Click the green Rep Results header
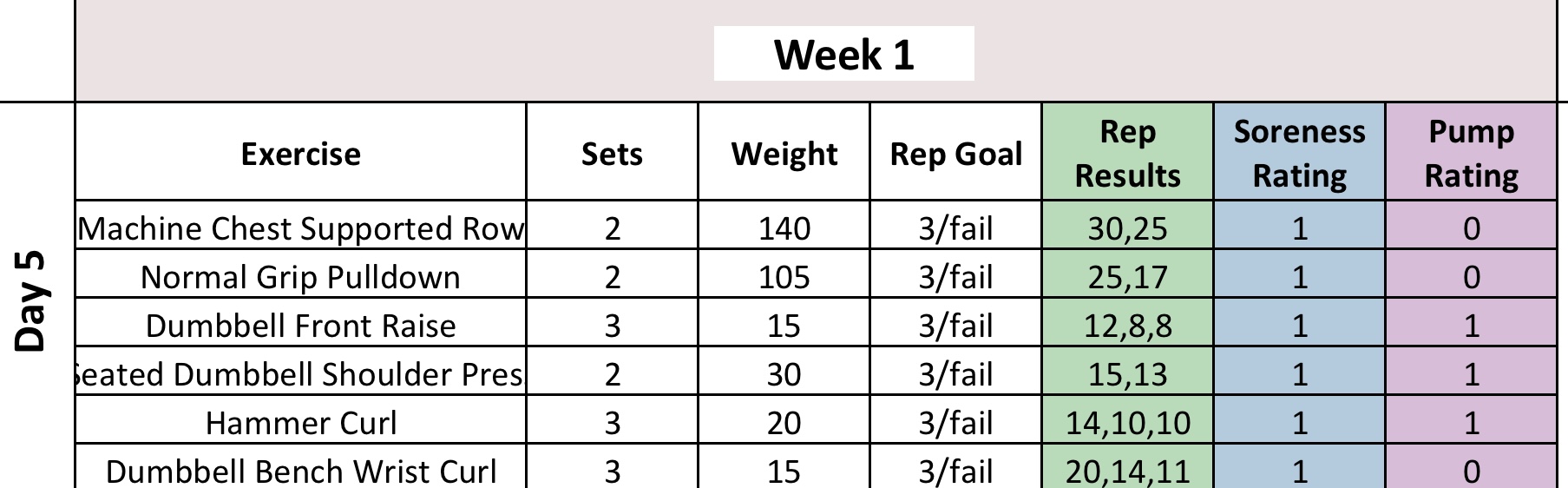1568x488 pixels. click(x=1127, y=154)
